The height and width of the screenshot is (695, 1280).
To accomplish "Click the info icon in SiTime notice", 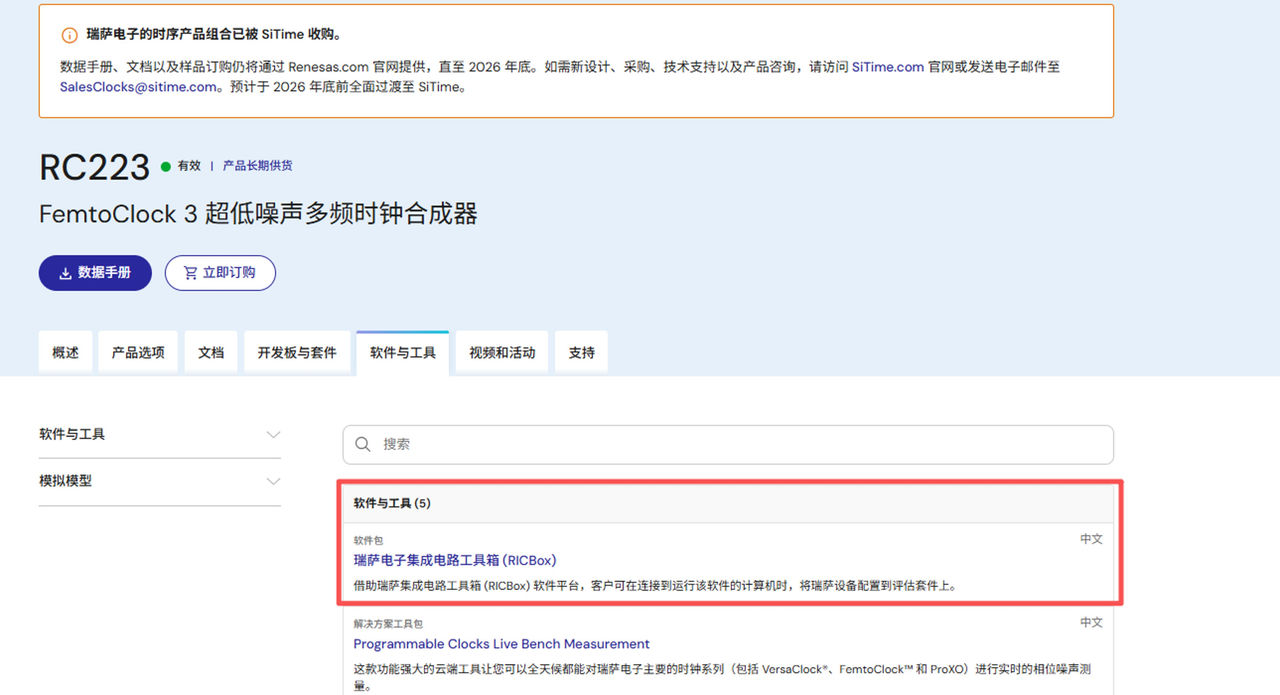I will [x=69, y=35].
